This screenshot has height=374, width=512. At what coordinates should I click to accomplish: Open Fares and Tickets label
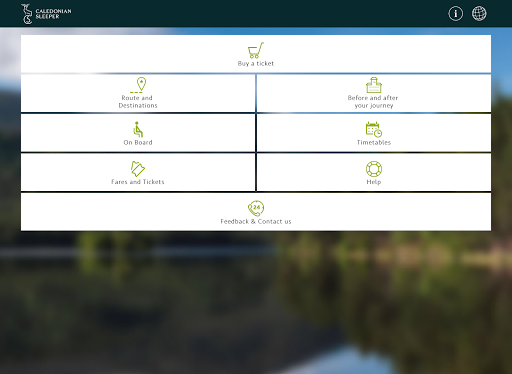(138, 182)
